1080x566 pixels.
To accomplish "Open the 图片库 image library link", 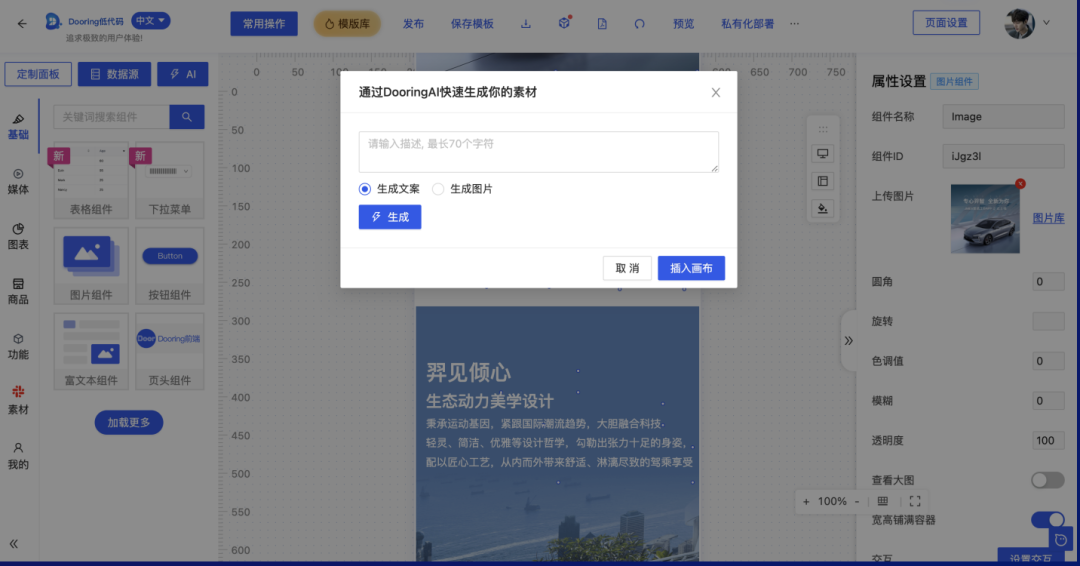I will (1048, 218).
